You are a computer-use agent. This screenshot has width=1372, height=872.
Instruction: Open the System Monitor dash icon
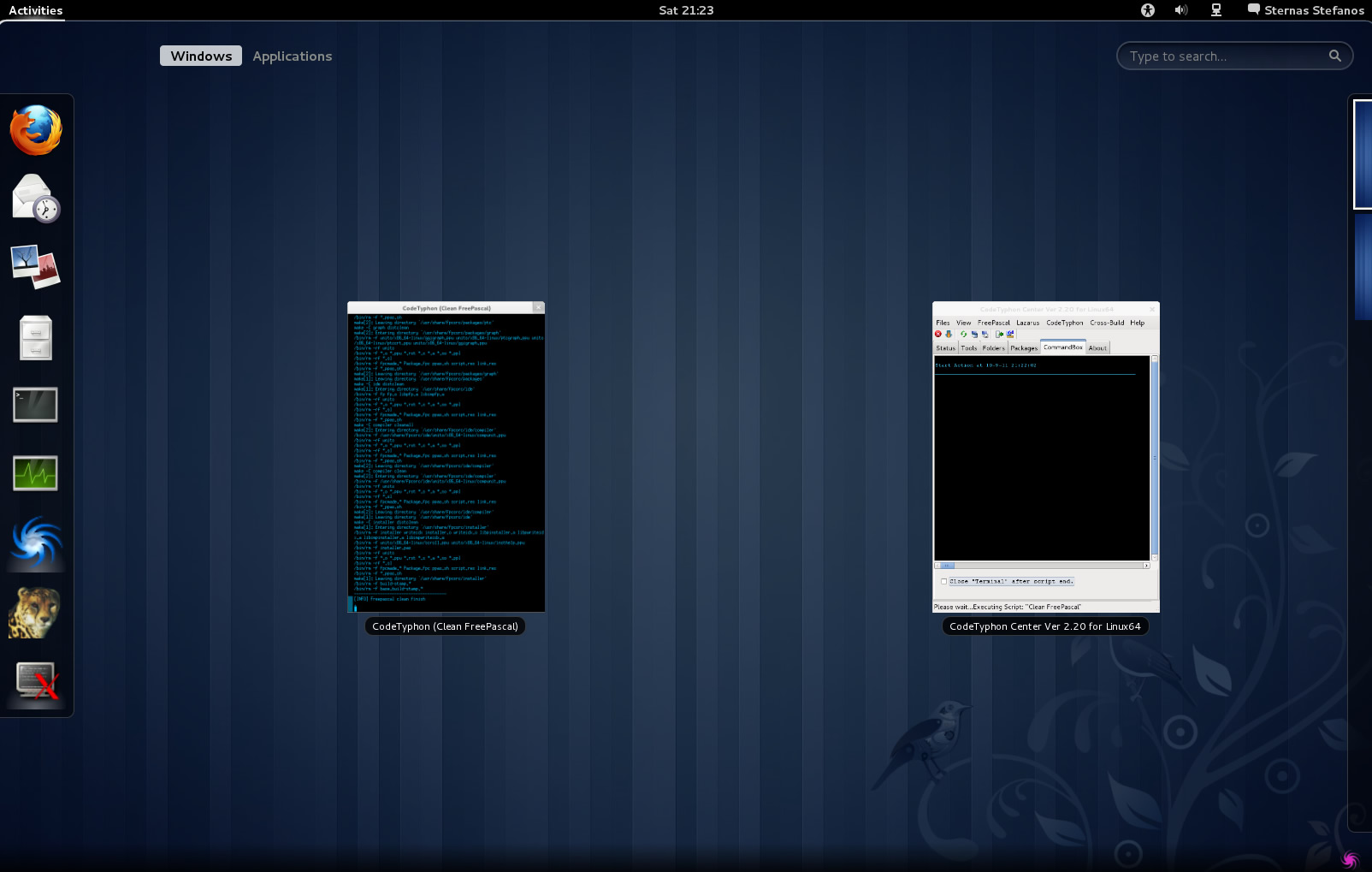tap(36, 473)
